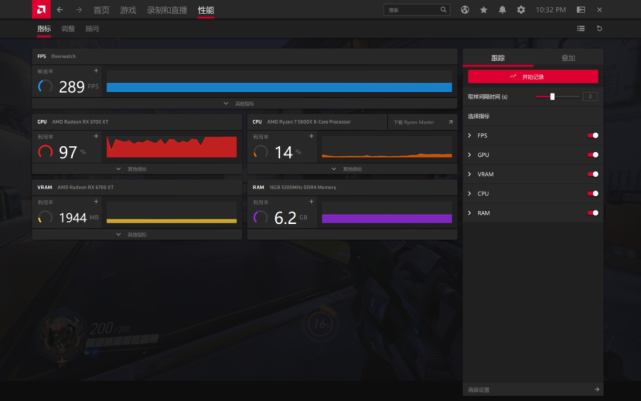Select the 性能 performance tab
Viewport: 641px width, 401px height.
(x=206, y=10)
